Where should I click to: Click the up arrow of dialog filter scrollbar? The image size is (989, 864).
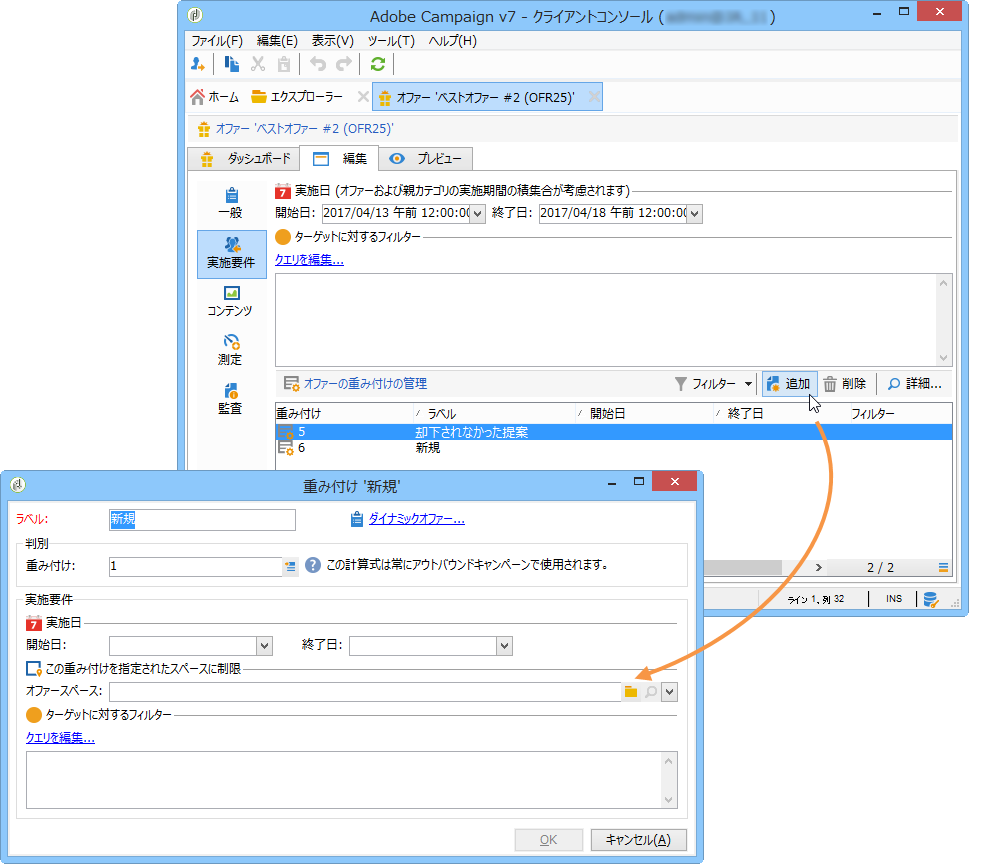(x=669, y=761)
